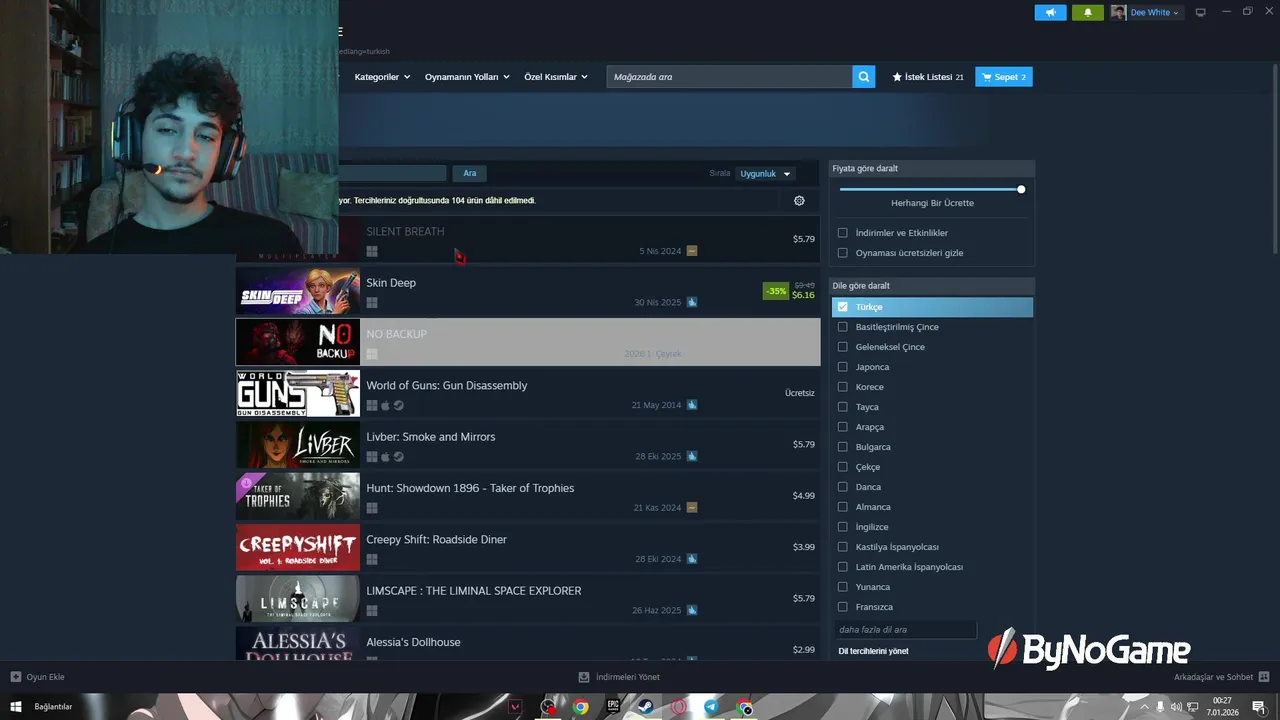
Task: Click the Friends and Chat icon
Action: click(x=1265, y=677)
